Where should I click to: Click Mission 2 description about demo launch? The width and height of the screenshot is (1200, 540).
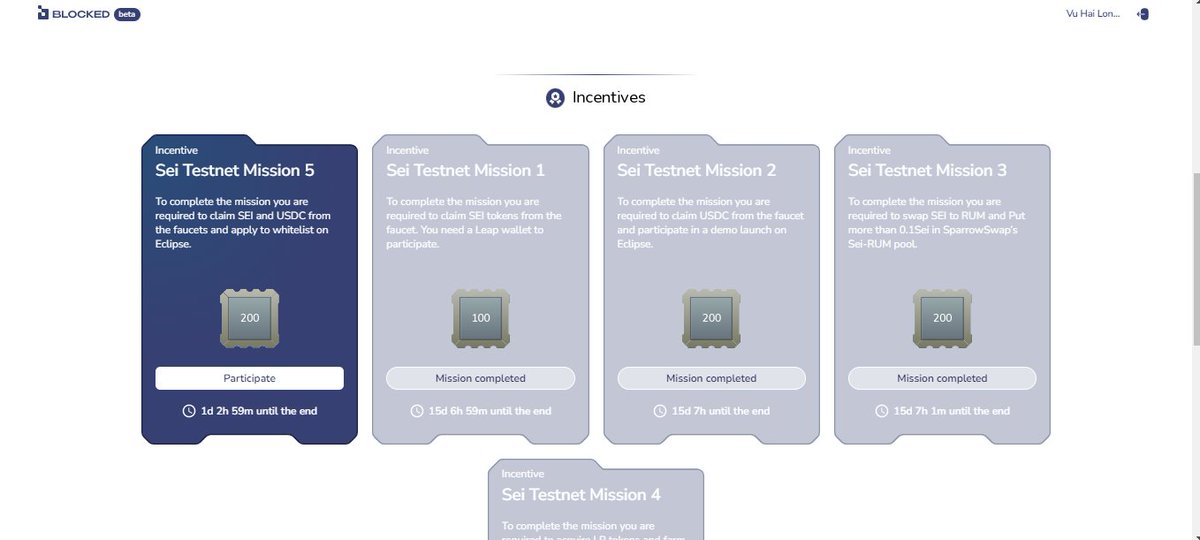pos(711,223)
